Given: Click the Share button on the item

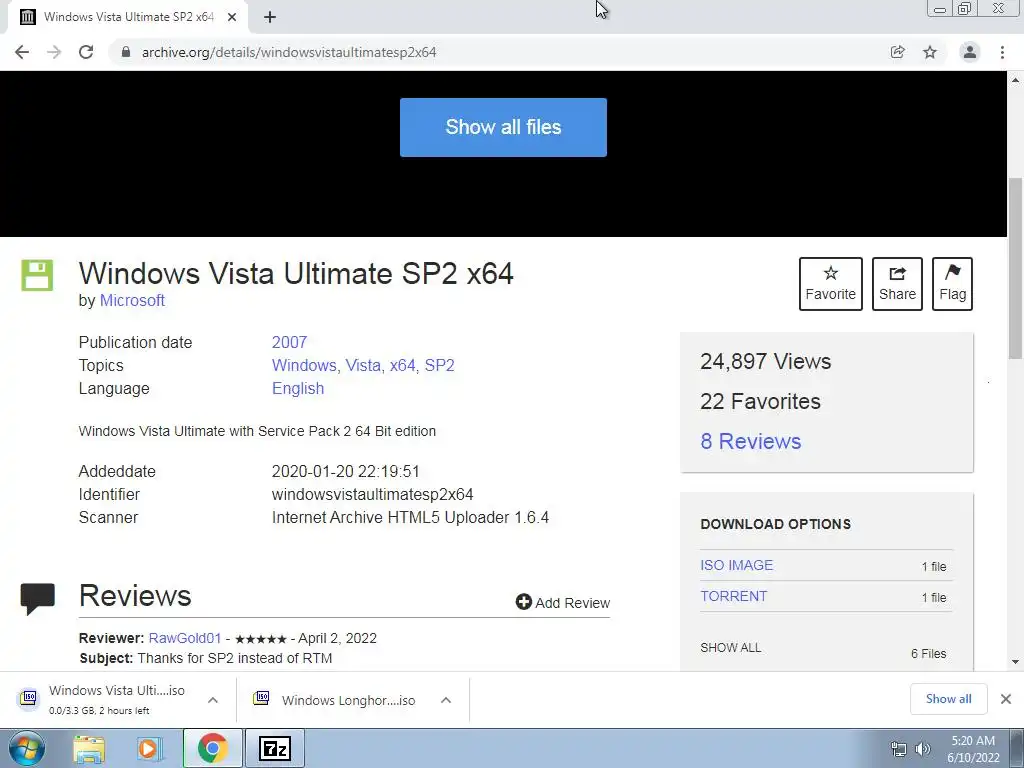Looking at the screenshot, I should pos(897,284).
